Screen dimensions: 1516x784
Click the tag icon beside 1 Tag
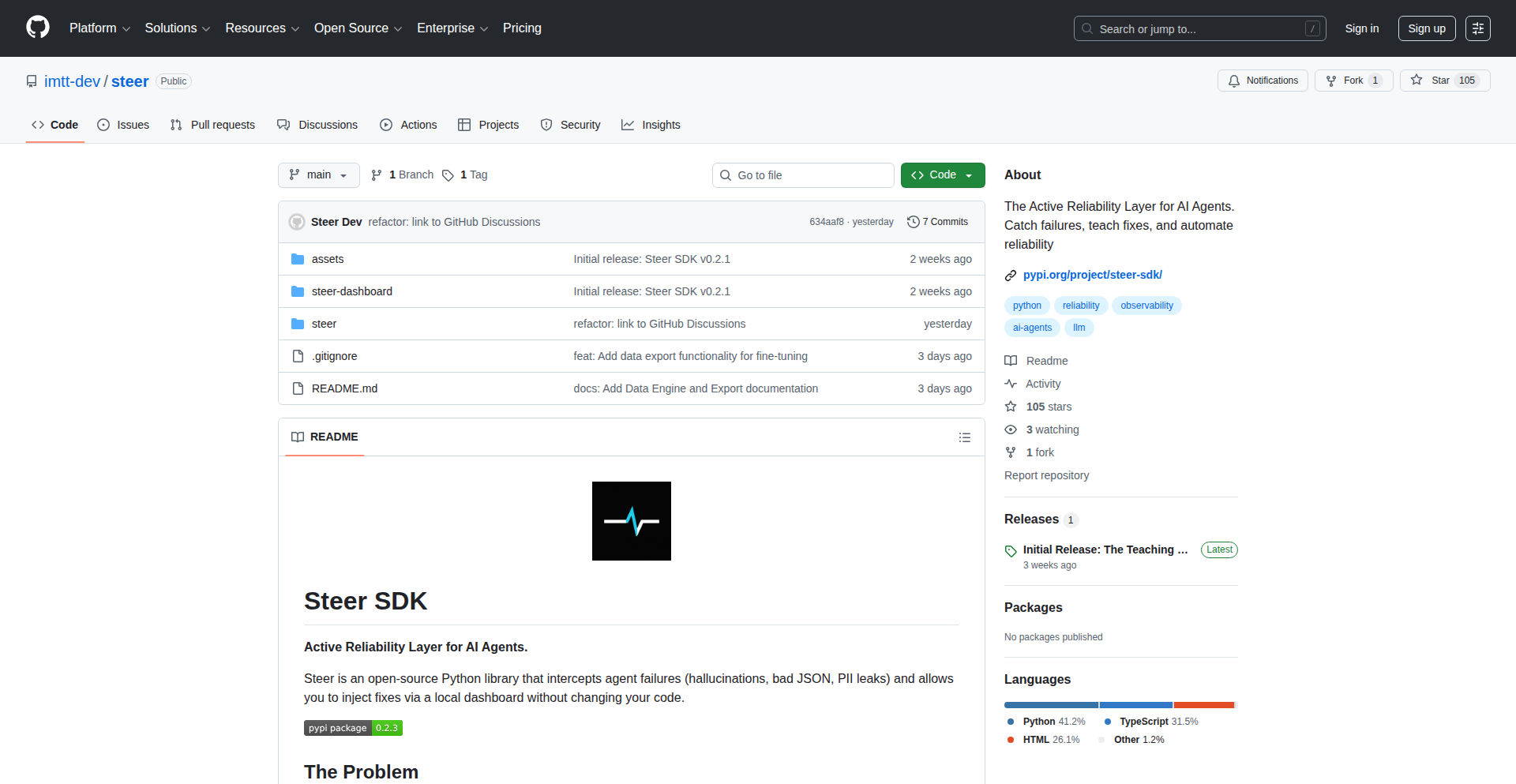pos(448,175)
